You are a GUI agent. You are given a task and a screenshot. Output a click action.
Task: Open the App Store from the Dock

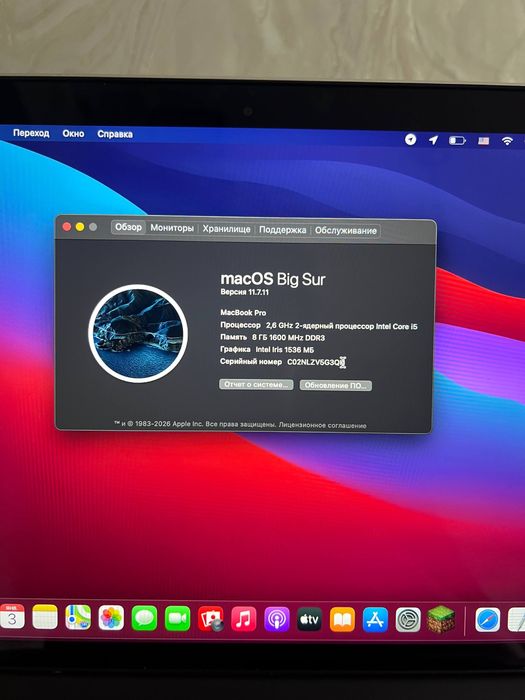[x=375, y=620]
